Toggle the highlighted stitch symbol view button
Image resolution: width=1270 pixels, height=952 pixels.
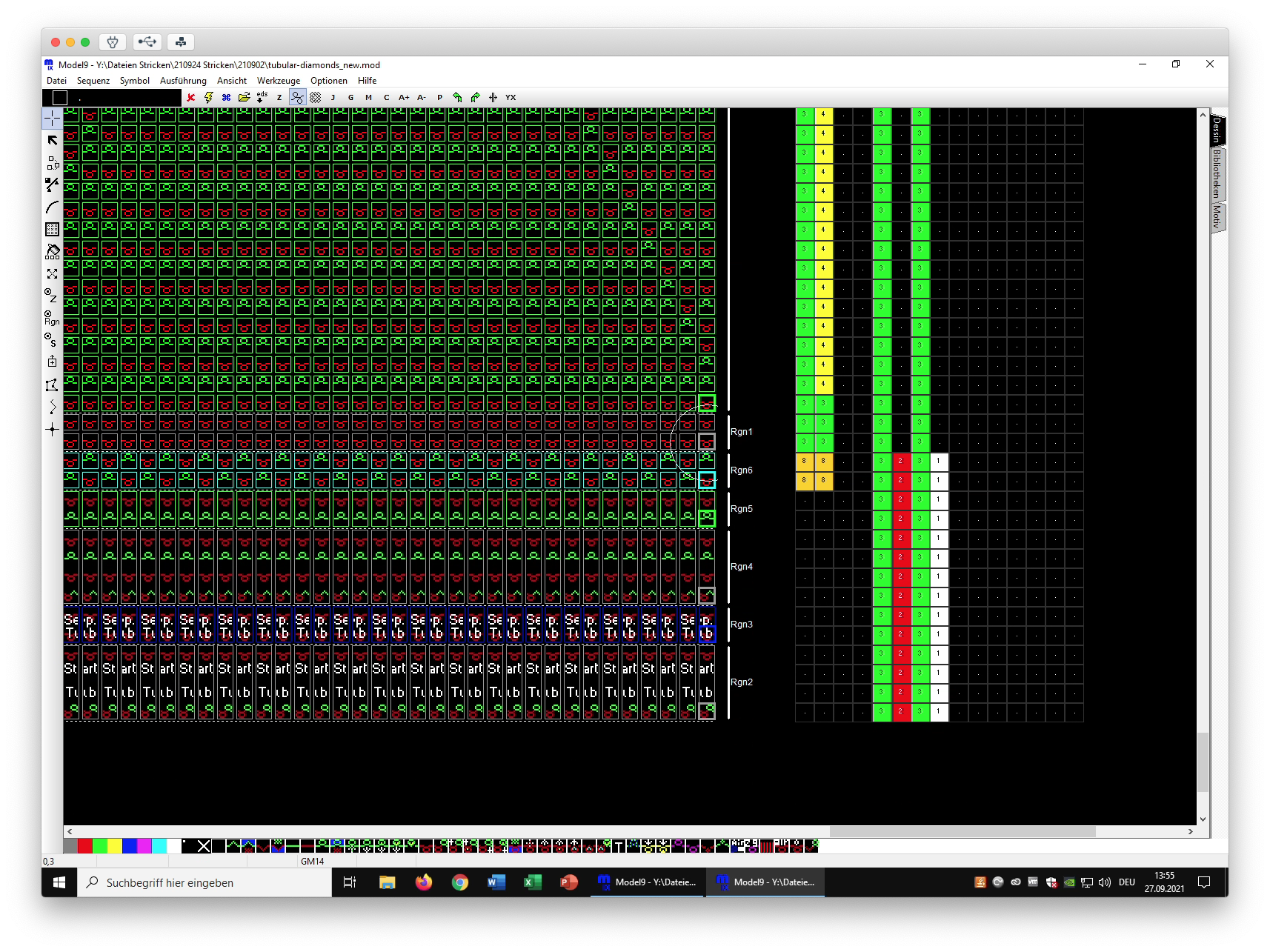click(x=297, y=97)
